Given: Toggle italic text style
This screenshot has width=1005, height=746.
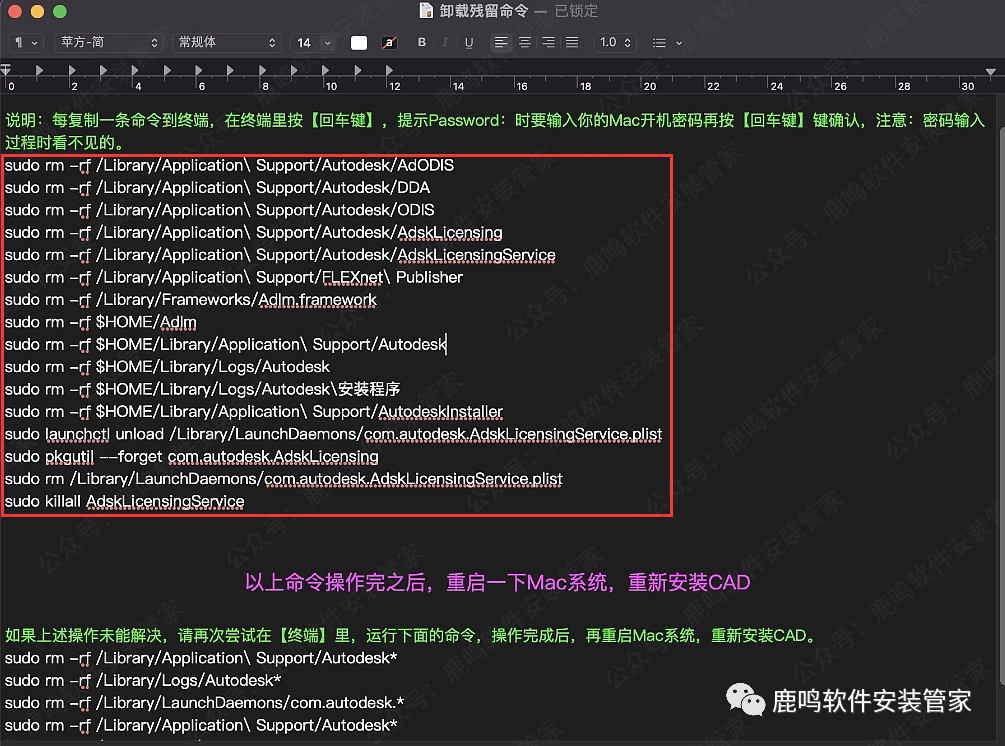Looking at the screenshot, I should 445,43.
